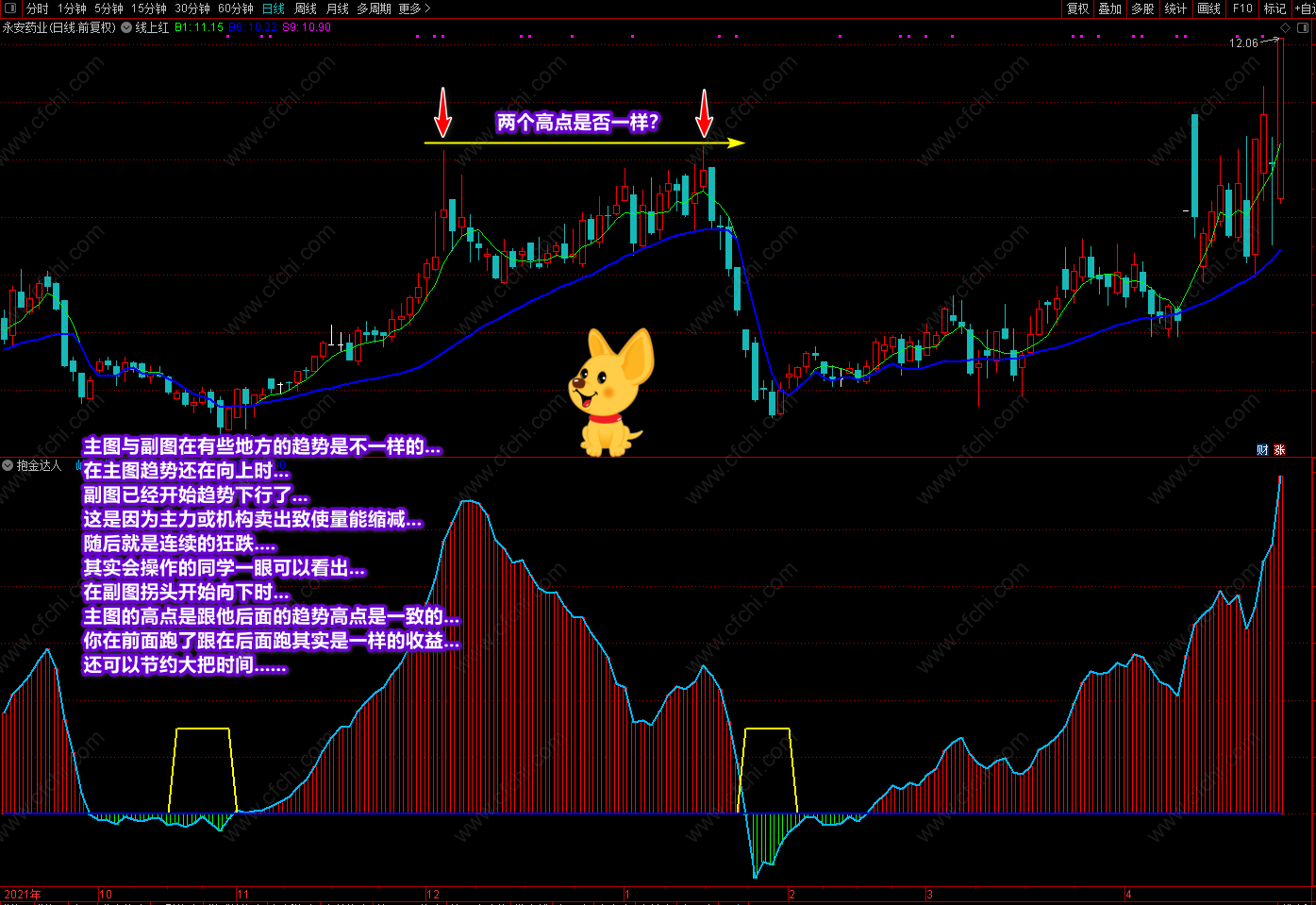Switch to 分时 intraday chart
The height and width of the screenshot is (905, 1316).
pos(37,8)
